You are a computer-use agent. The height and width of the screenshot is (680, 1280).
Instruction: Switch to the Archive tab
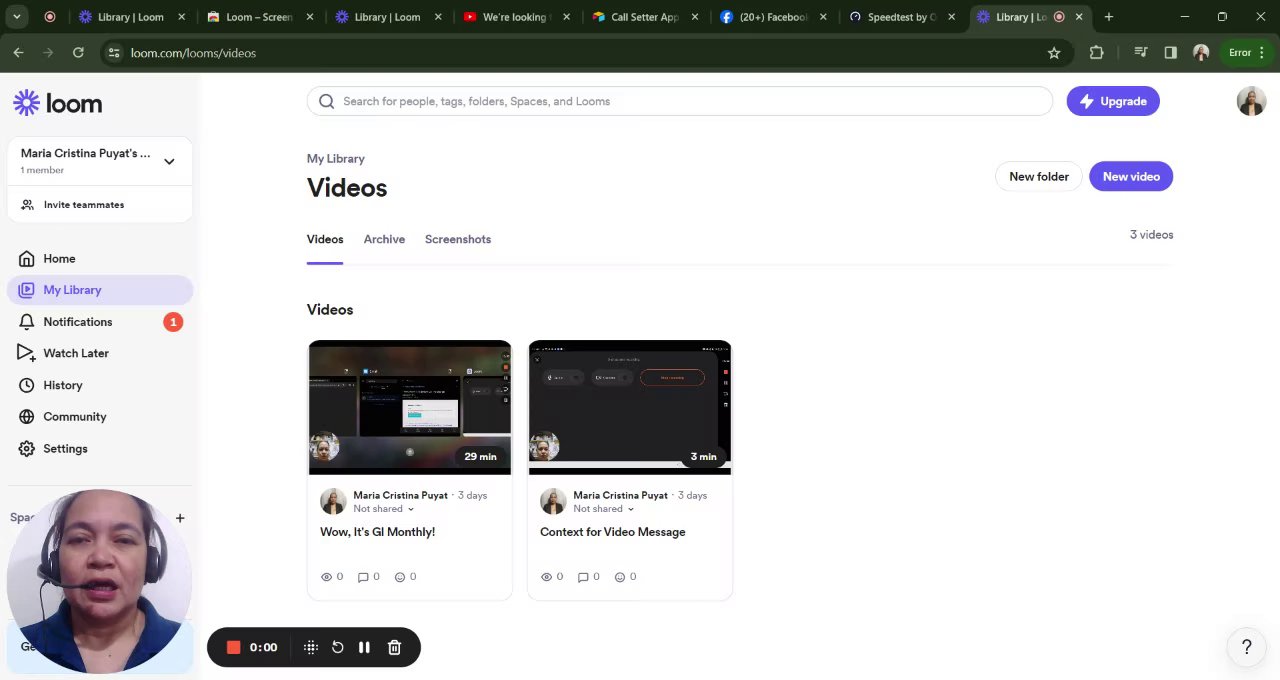(x=384, y=239)
